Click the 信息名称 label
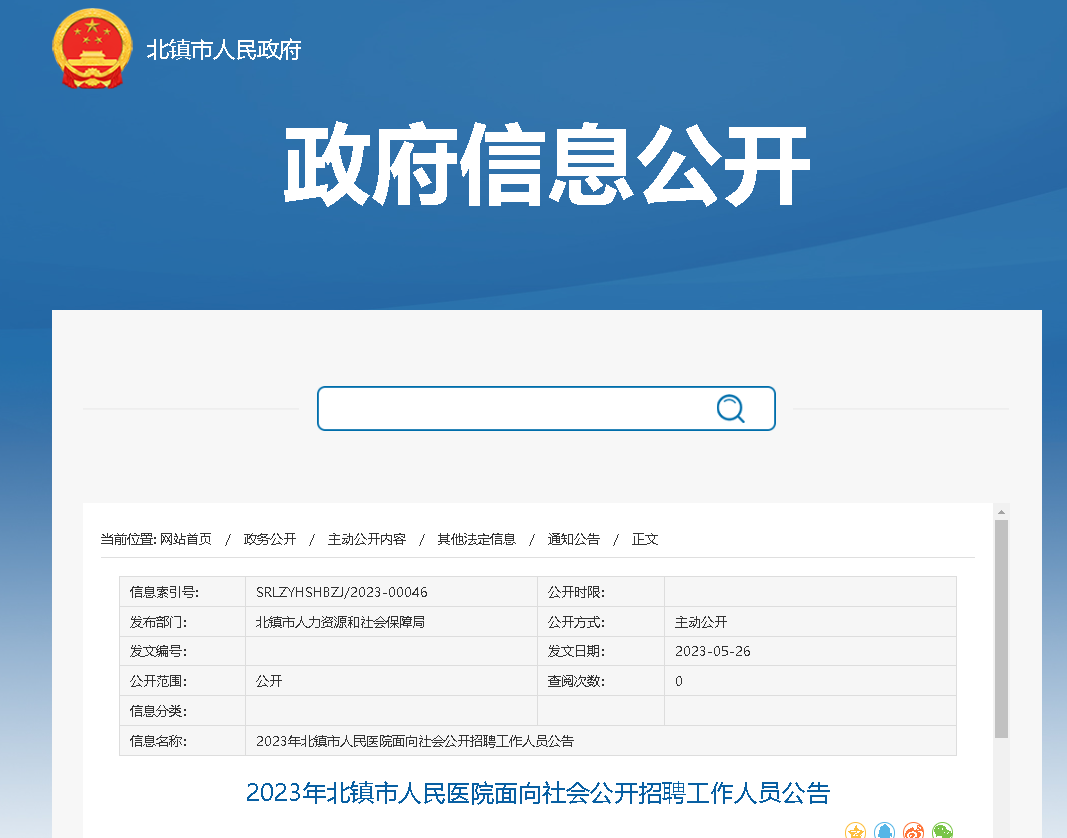Viewport: 1067px width, 838px height. tap(158, 741)
